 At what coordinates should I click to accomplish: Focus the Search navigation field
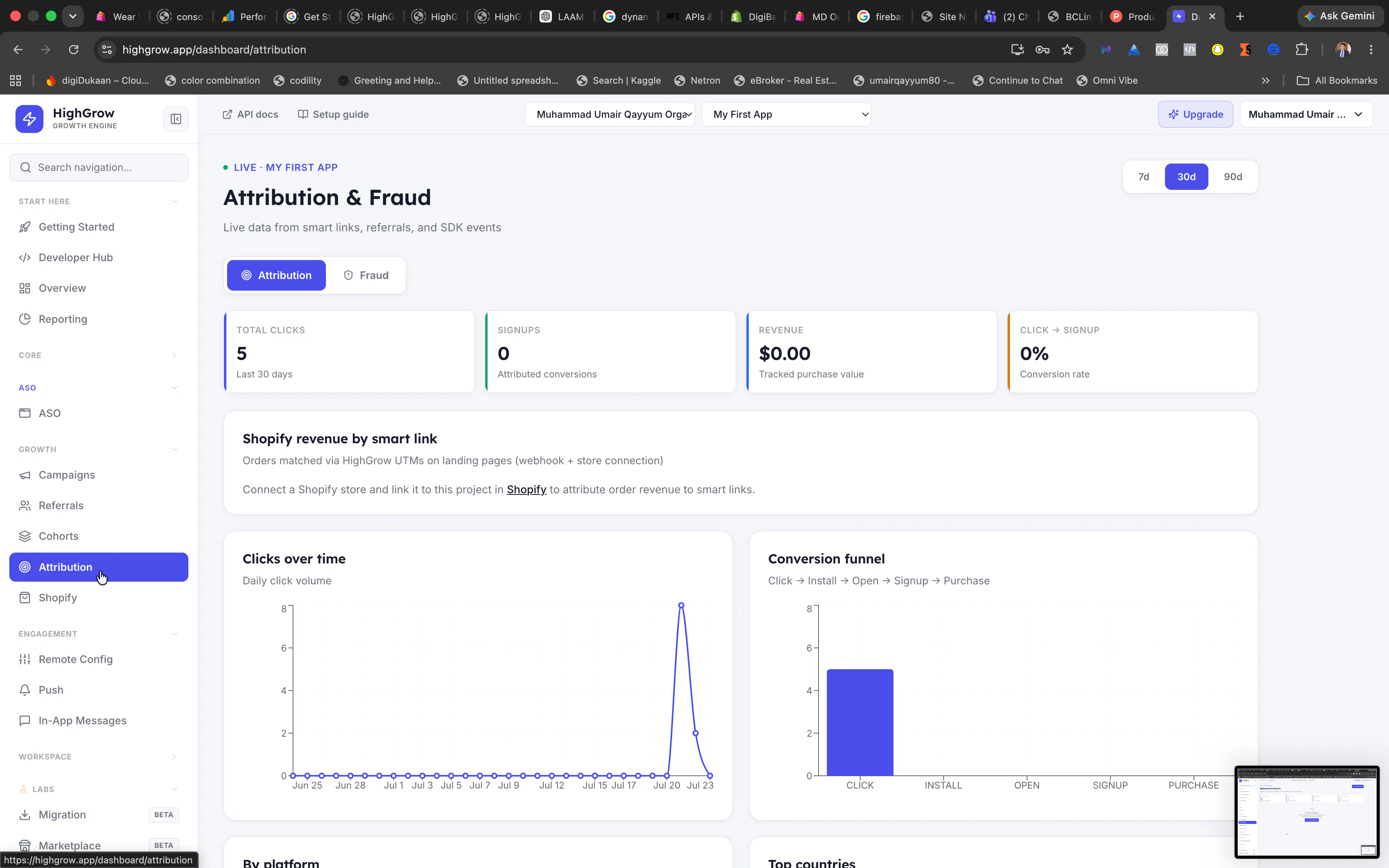pyautogui.click(x=99, y=167)
